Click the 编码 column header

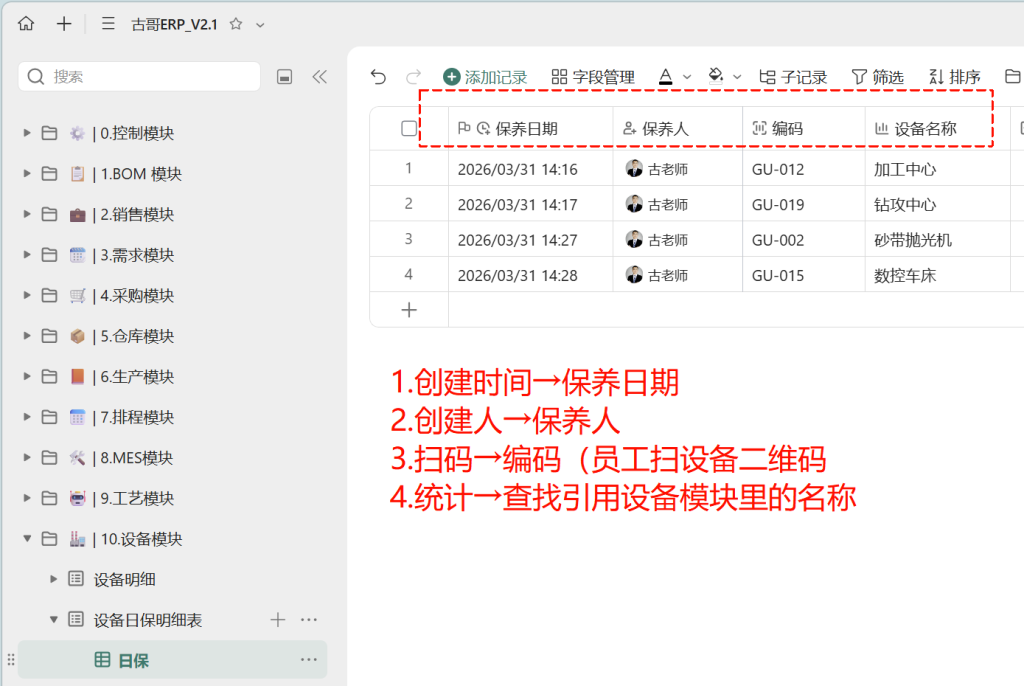click(804, 129)
